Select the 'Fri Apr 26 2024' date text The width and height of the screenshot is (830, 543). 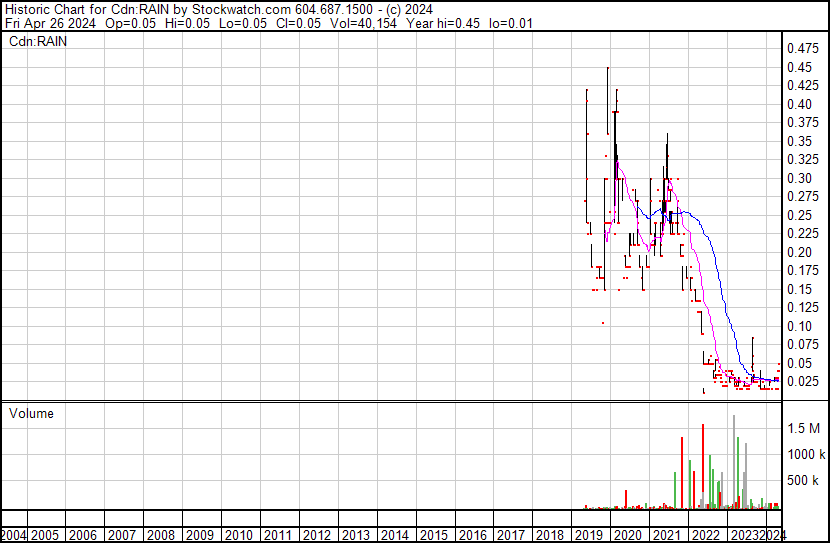pyautogui.click(x=50, y=23)
